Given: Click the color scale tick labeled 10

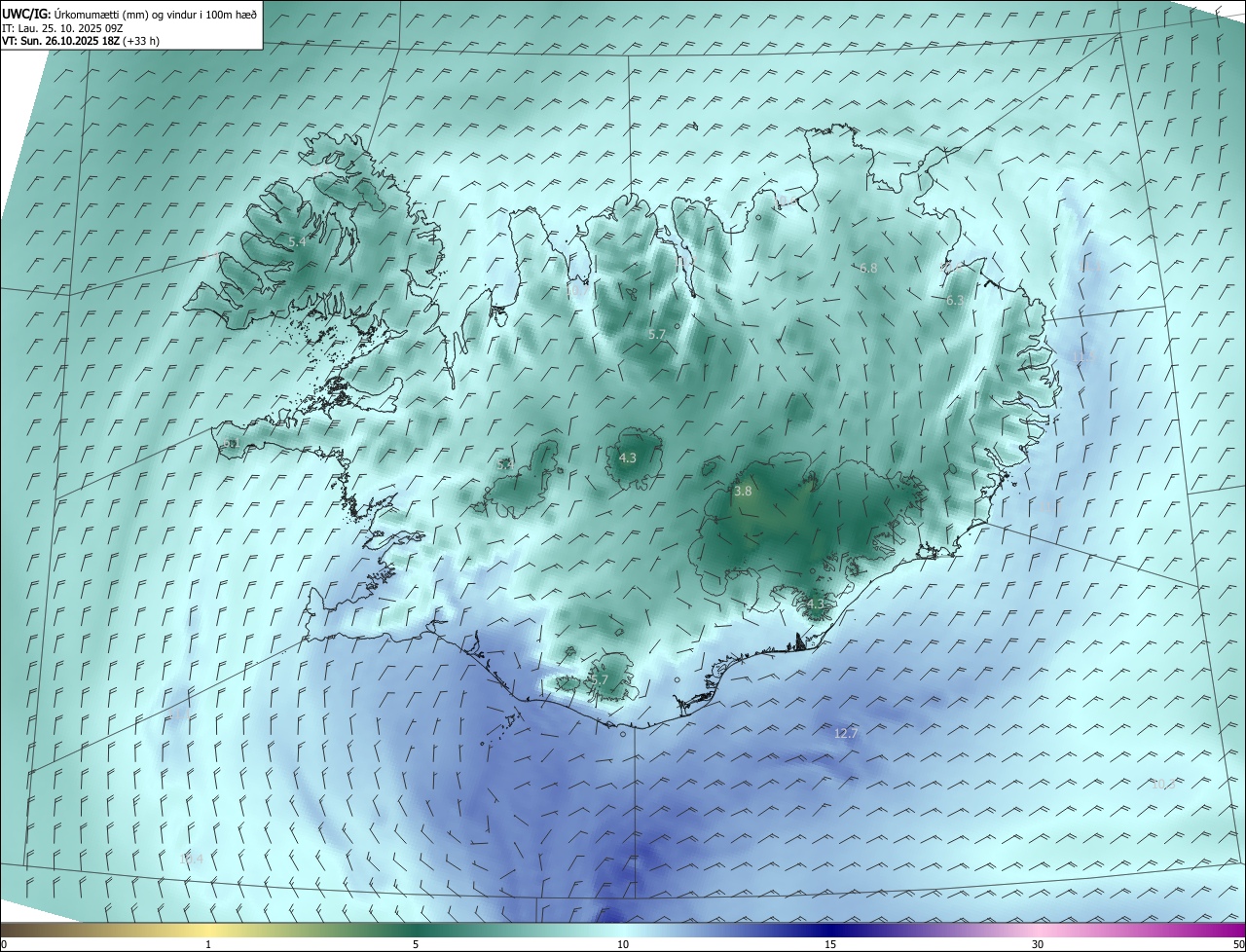Looking at the screenshot, I should 623,944.
